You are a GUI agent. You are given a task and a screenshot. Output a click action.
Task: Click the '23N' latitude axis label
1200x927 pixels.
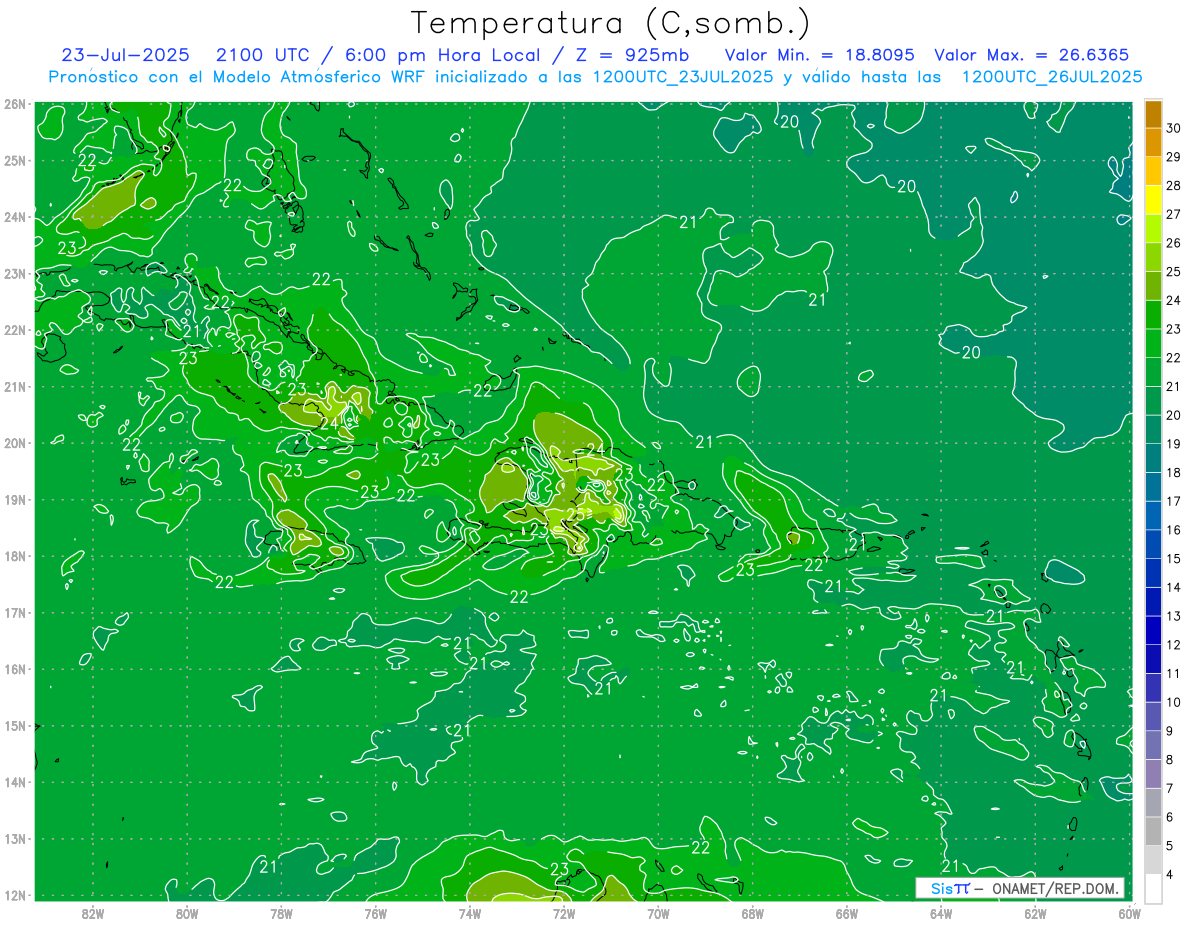point(15,274)
